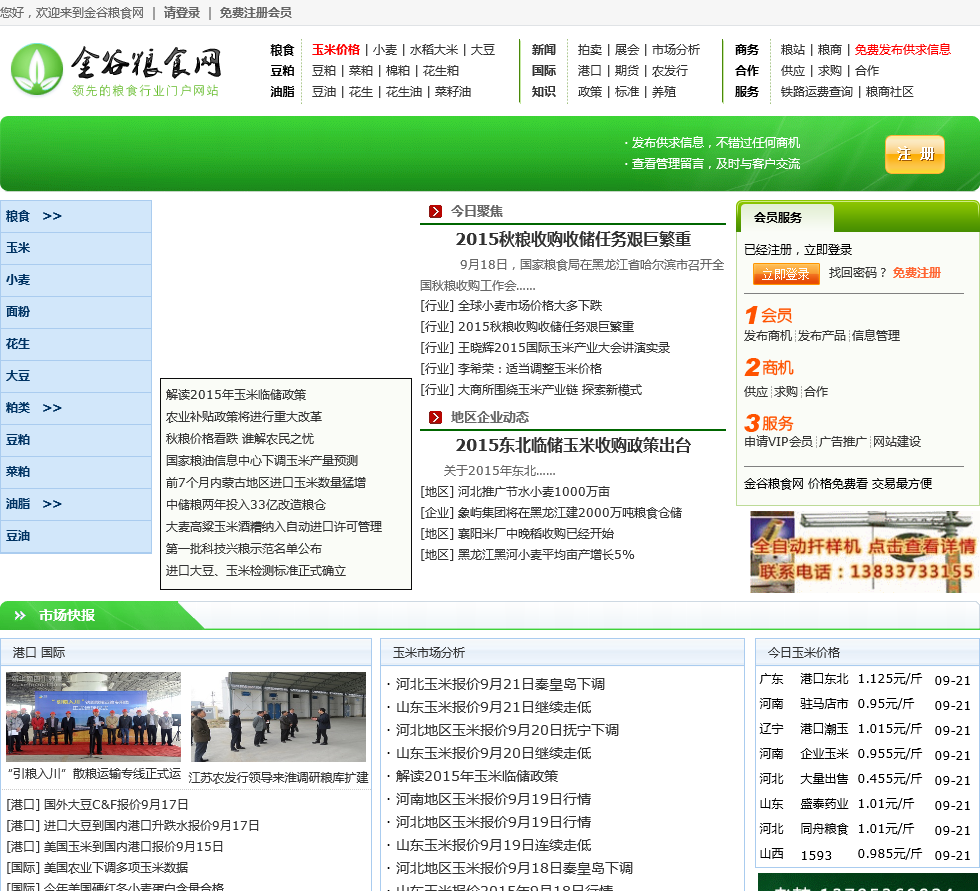
Task: Click 网站建设 under 服务
Action: 897,442
